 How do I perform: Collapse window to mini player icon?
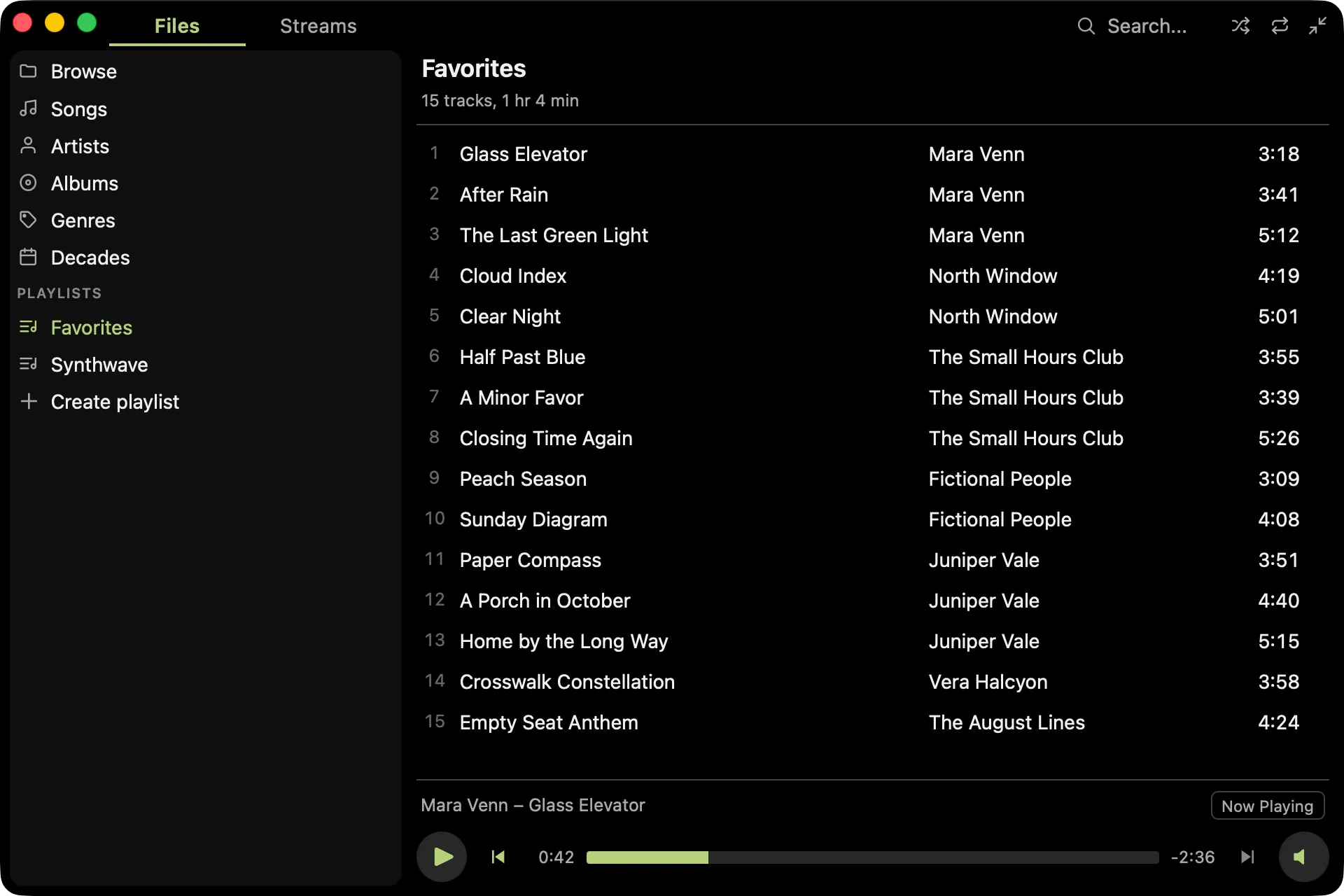pos(1318,26)
